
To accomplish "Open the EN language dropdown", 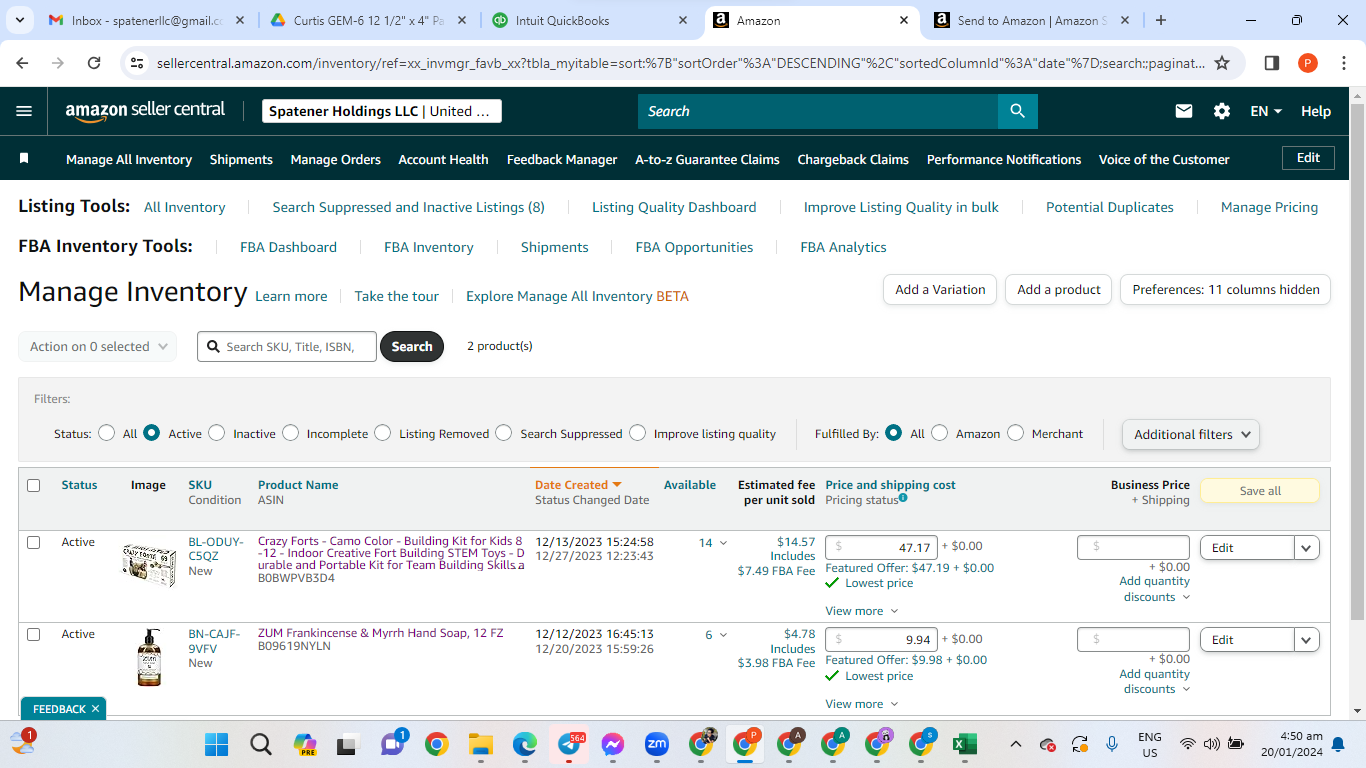I will [x=1266, y=111].
